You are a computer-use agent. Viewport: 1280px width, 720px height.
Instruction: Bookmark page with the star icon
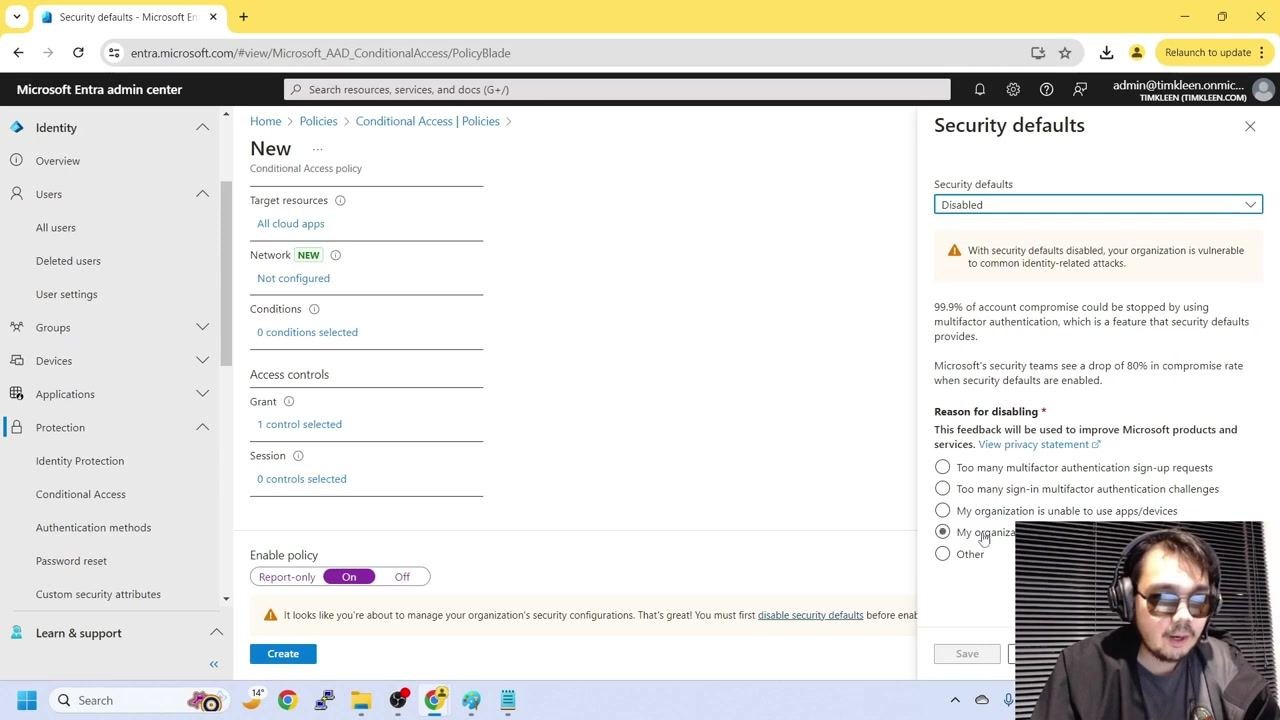point(1065,53)
